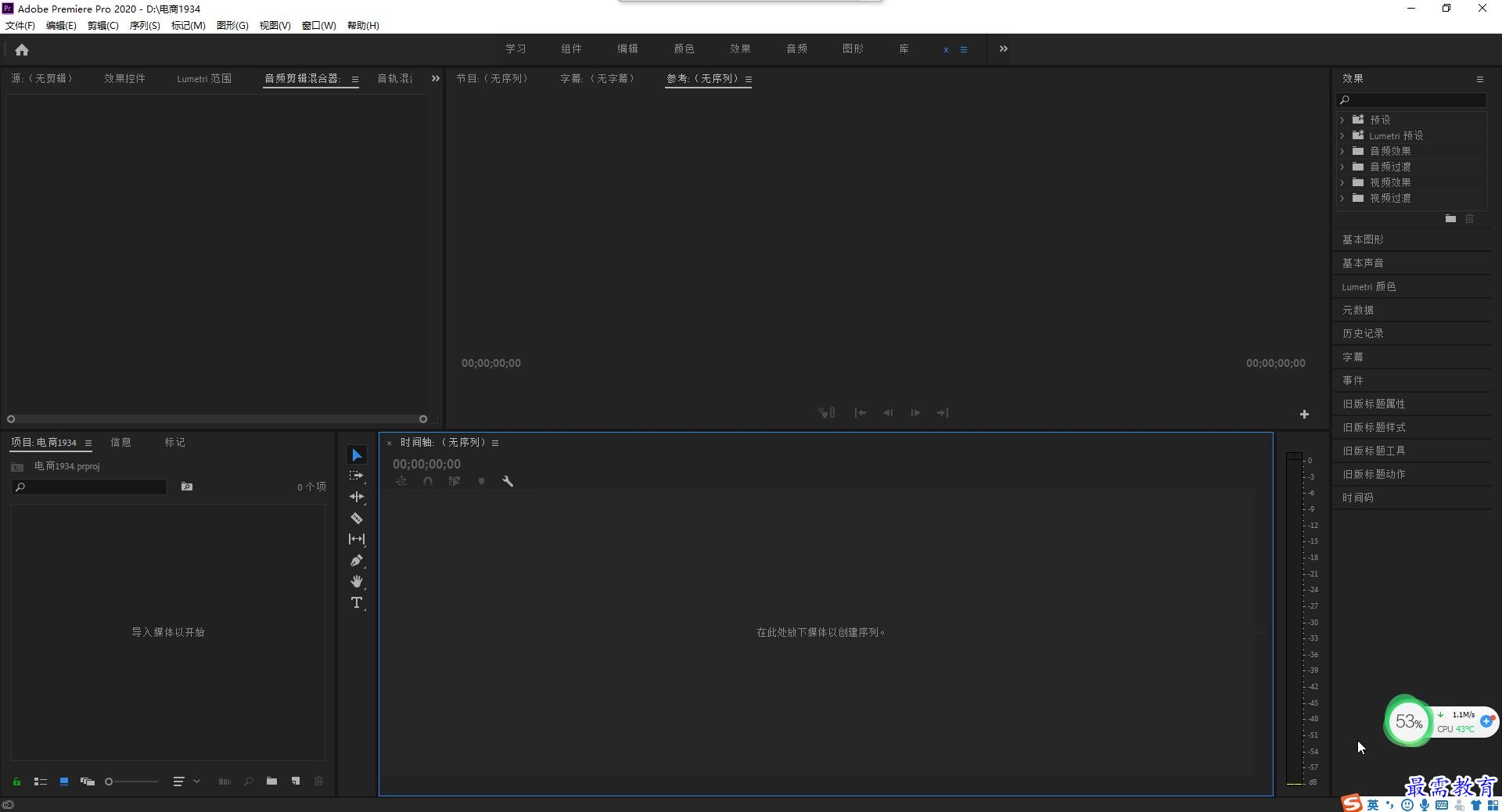Screen dimensions: 1502x812
Task: Switch Project panel to List view
Action: (x=41, y=781)
